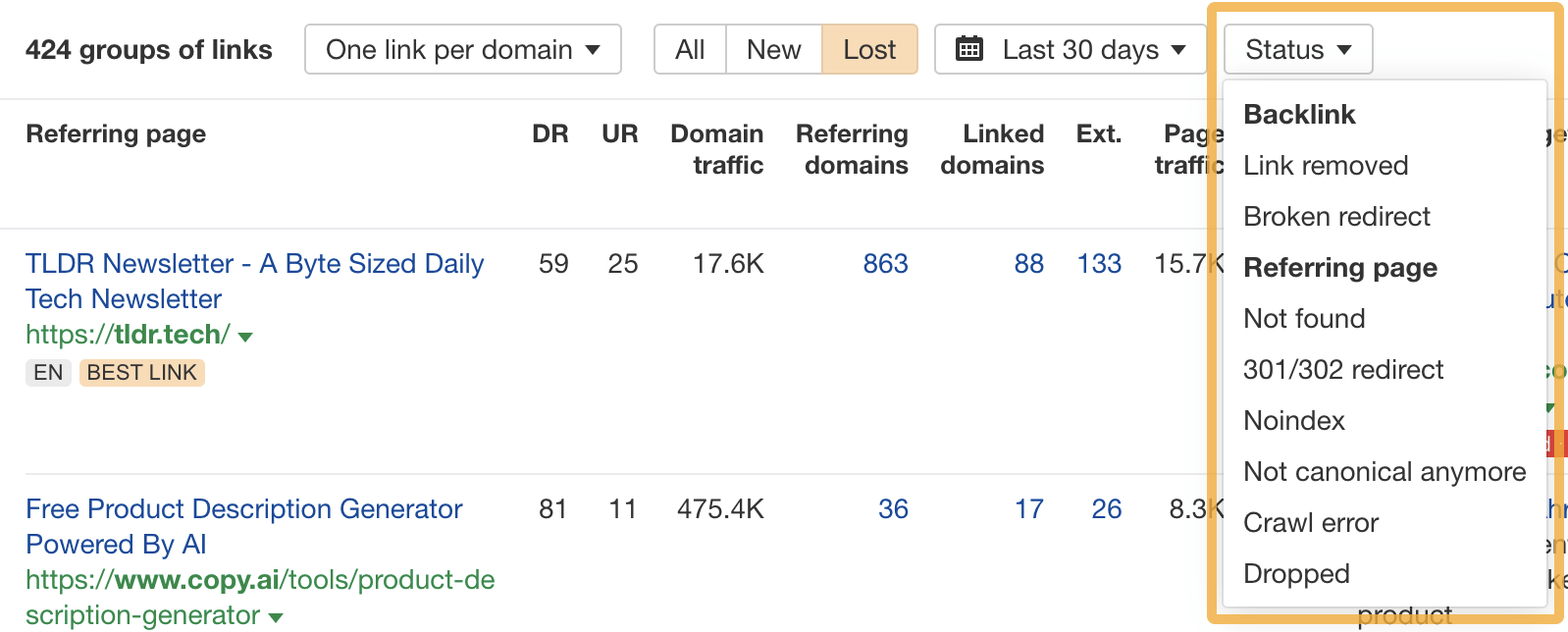This screenshot has height=632, width=1568.
Task: Open the Status filter dropdown
Action: (1297, 49)
